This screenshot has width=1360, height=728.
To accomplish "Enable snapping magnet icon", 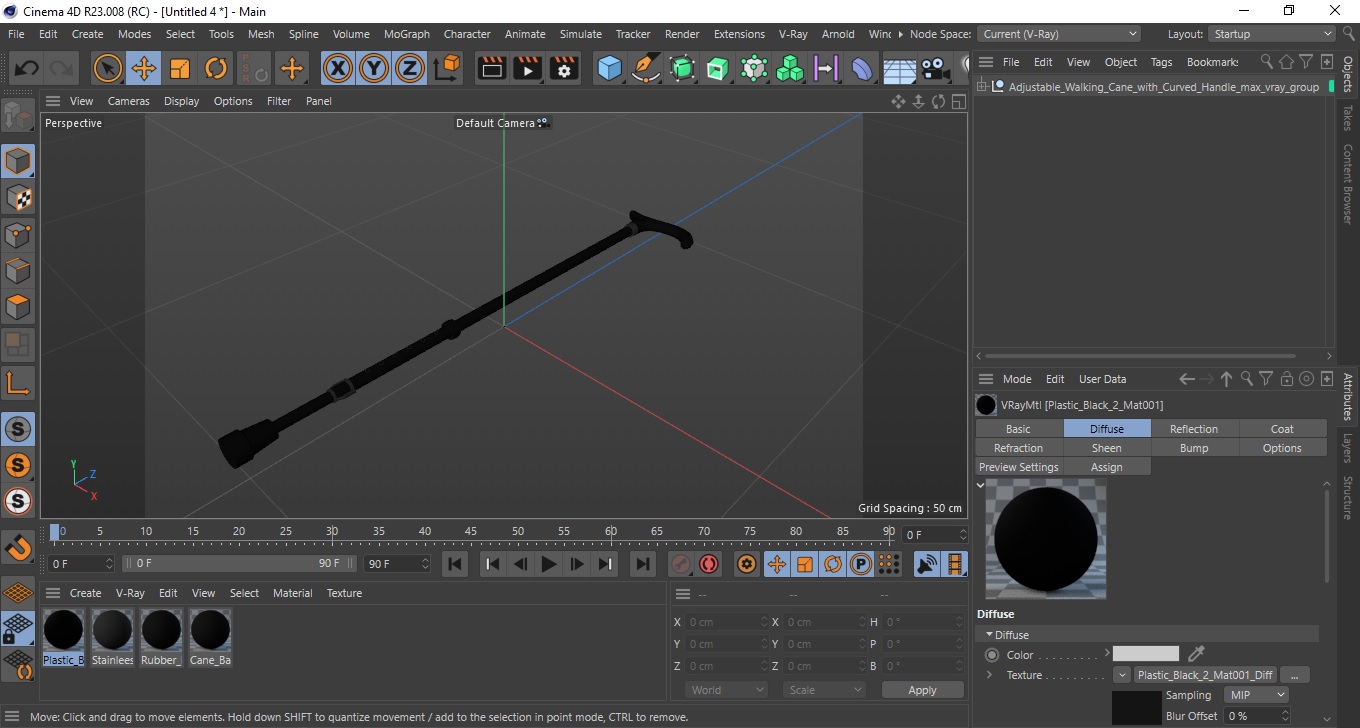I will pyautogui.click(x=18, y=547).
